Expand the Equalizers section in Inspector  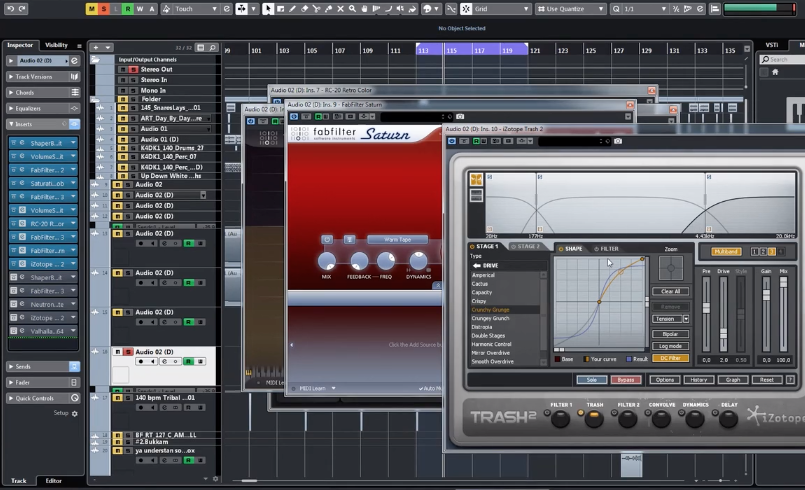click(x=11, y=108)
